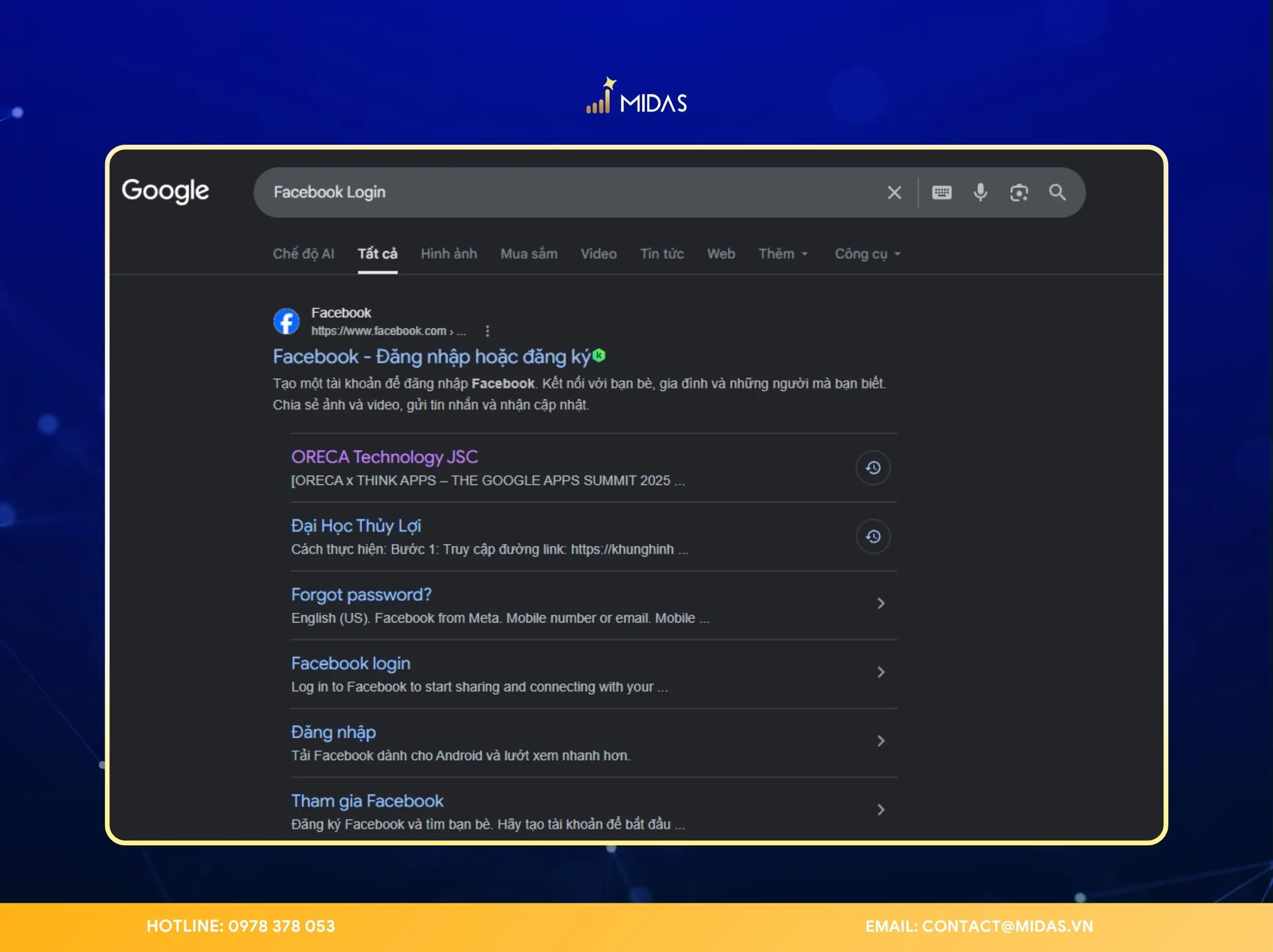Click the magnifying glass search icon
This screenshot has width=1273, height=952.
(x=1057, y=192)
